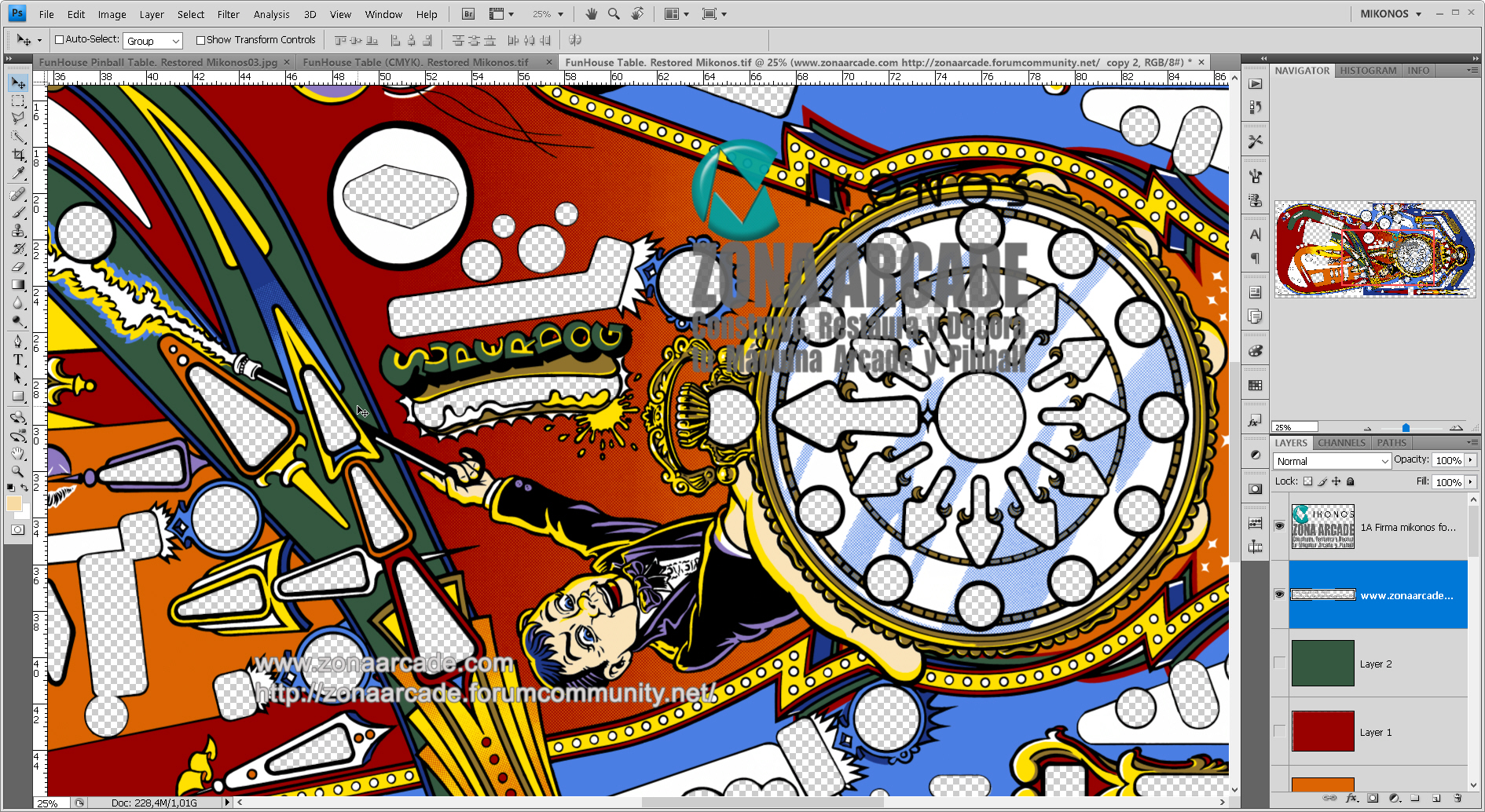Hide the '1A Firma mikonos' layer

click(x=1280, y=527)
